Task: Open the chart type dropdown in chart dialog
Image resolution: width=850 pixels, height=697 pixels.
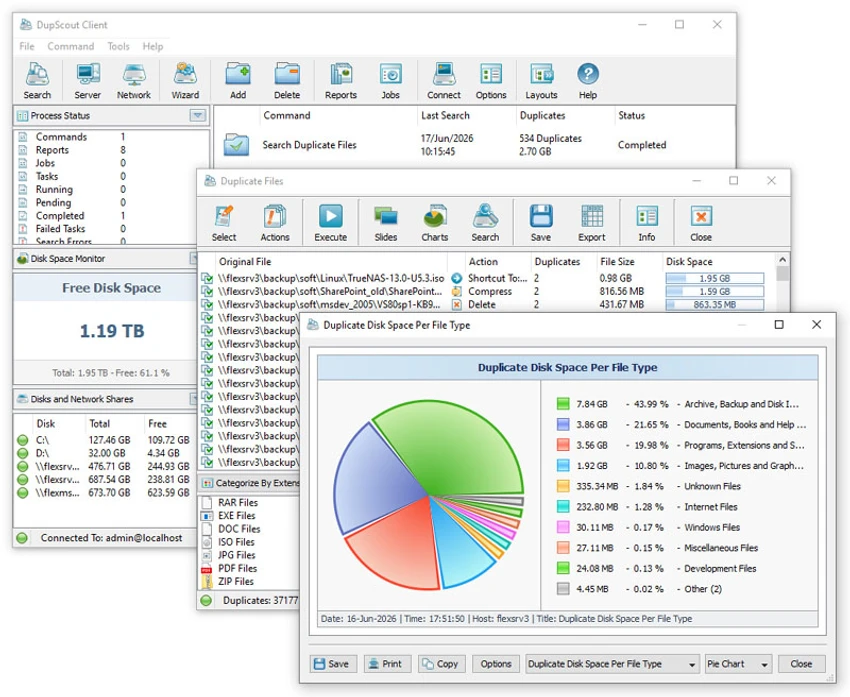Action: pos(611,664)
